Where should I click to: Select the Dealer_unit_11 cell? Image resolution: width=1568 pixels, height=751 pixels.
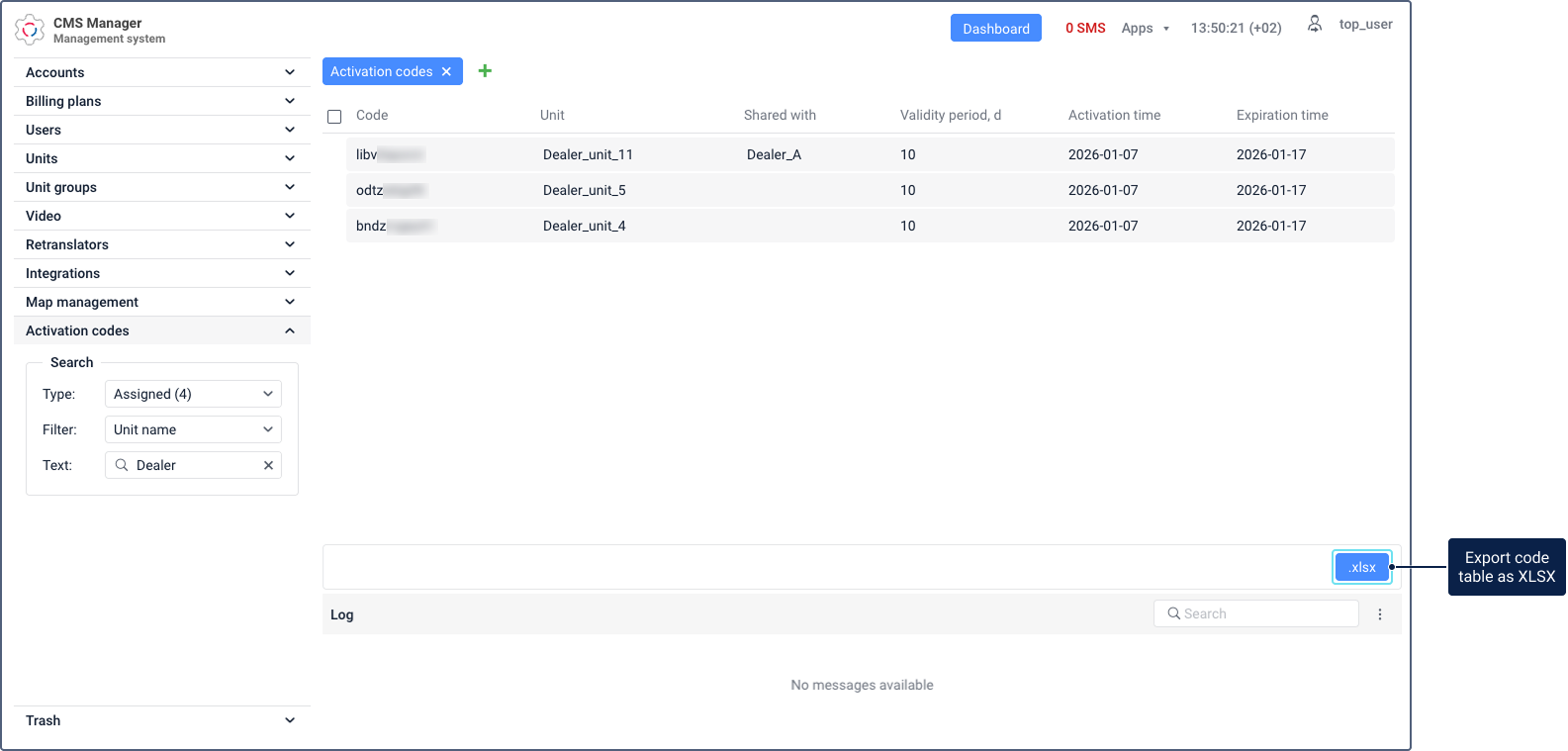pyautogui.click(x=588, y=154)
